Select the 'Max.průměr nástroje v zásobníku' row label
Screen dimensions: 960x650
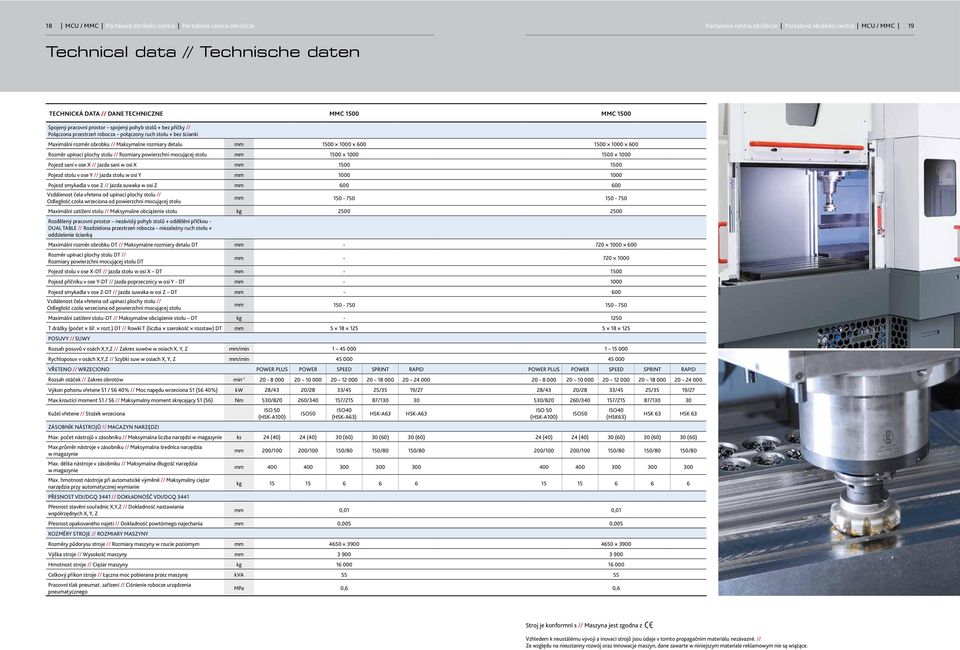click(x=124, y=451)
